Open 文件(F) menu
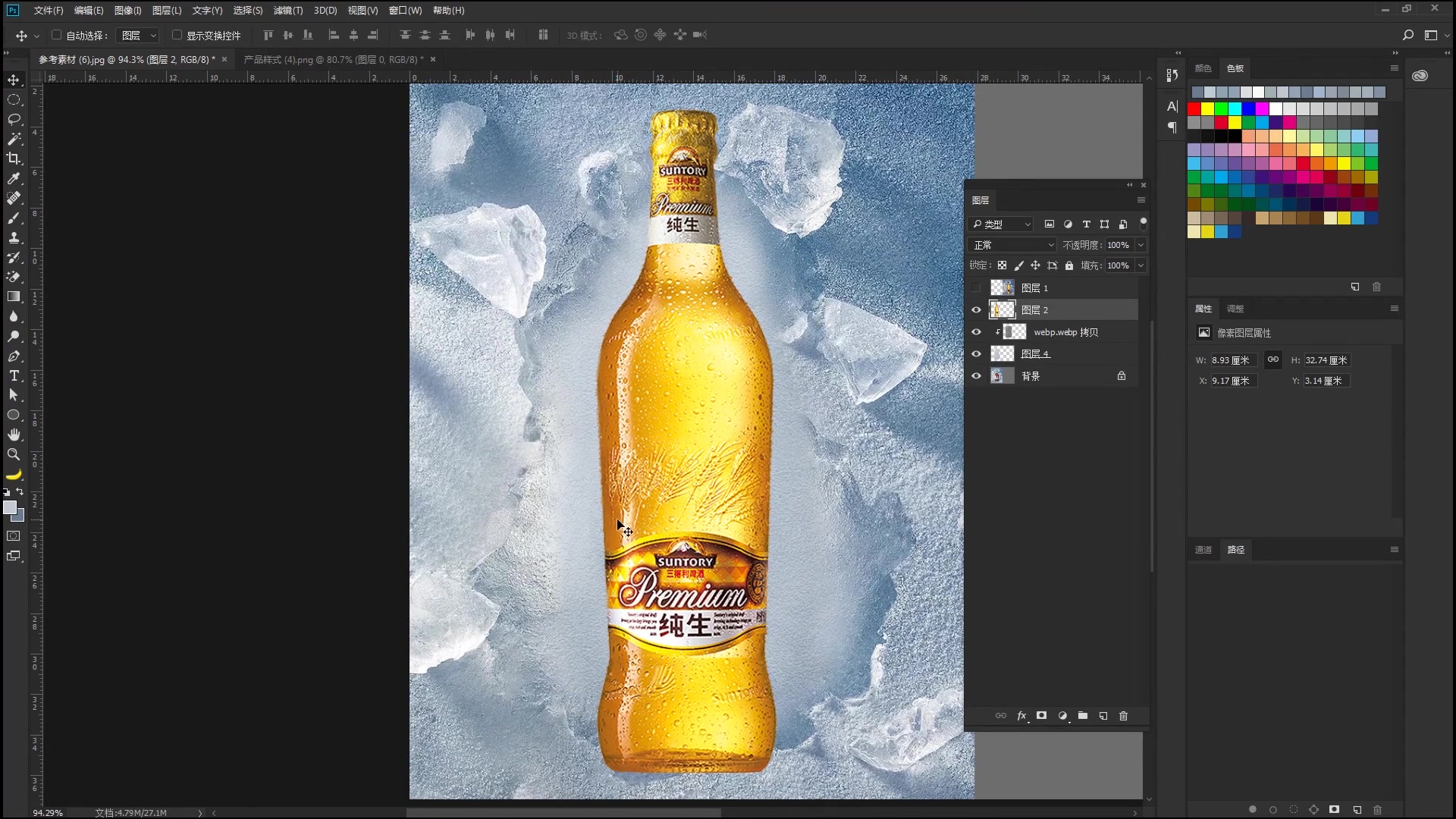This screenshot has height=819, width=1456. (x=49, y=11)
